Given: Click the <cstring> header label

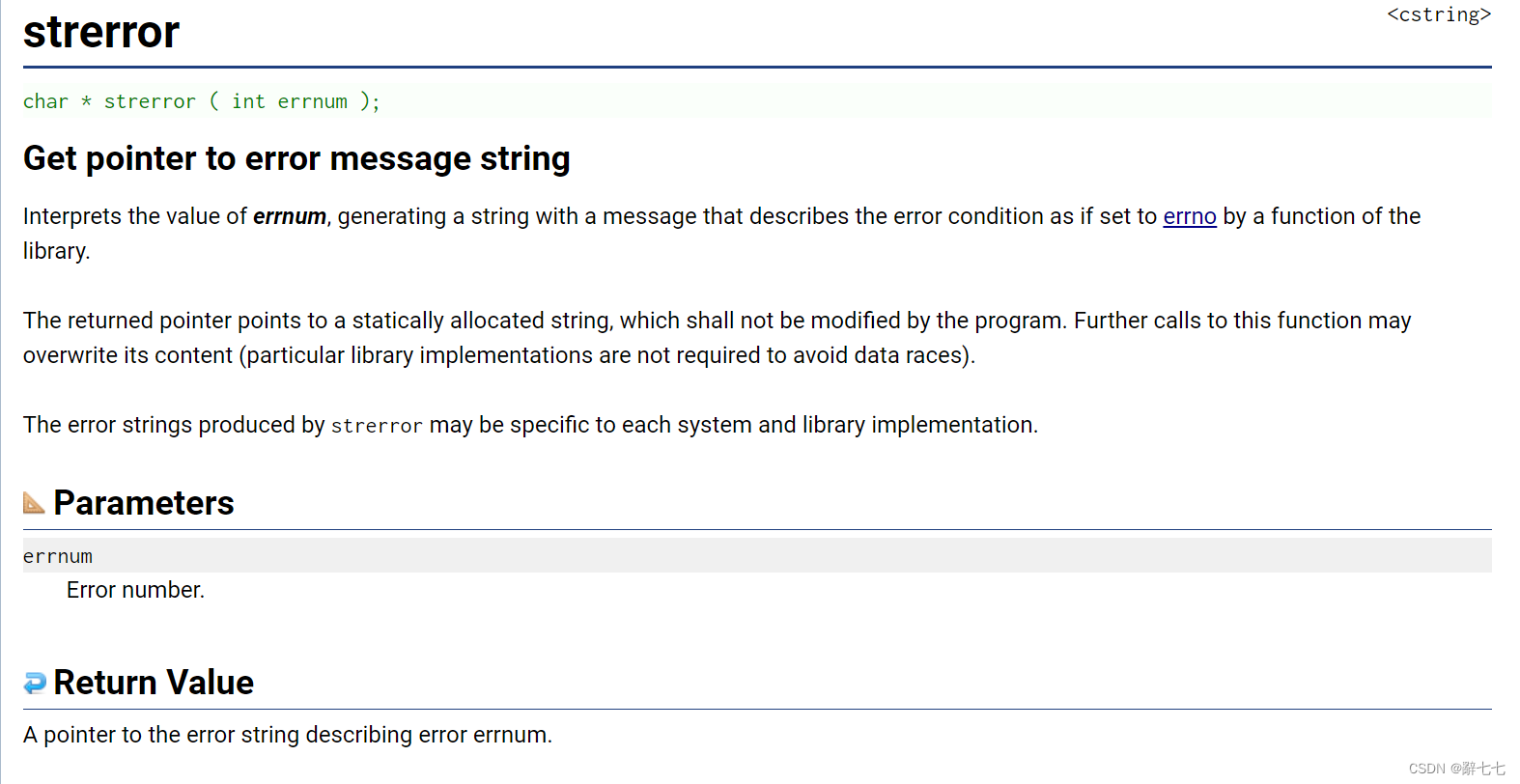Looking at the screenshot, I should click(x=1439, y=14).
